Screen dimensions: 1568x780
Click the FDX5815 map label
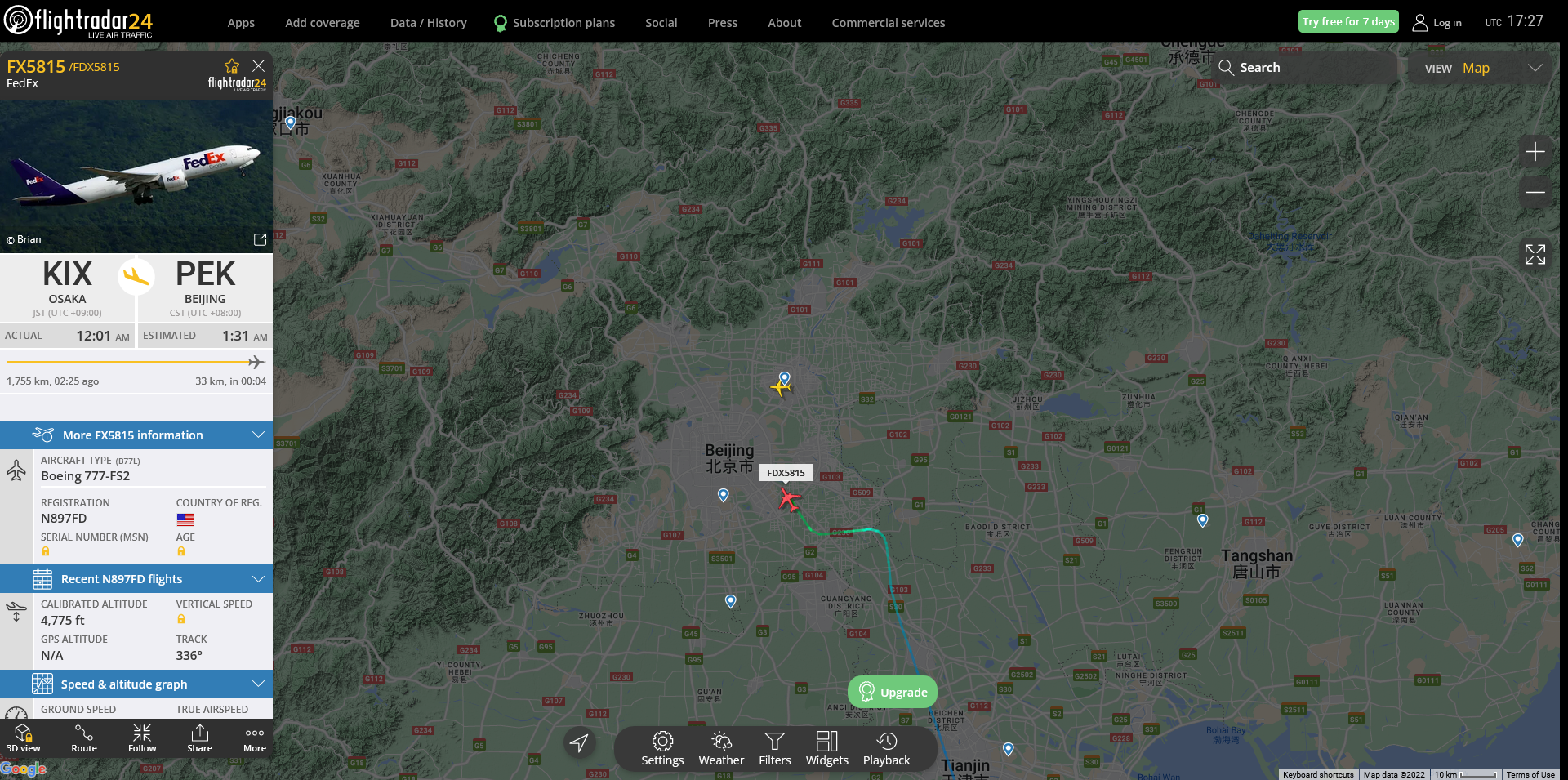point(786,473)
